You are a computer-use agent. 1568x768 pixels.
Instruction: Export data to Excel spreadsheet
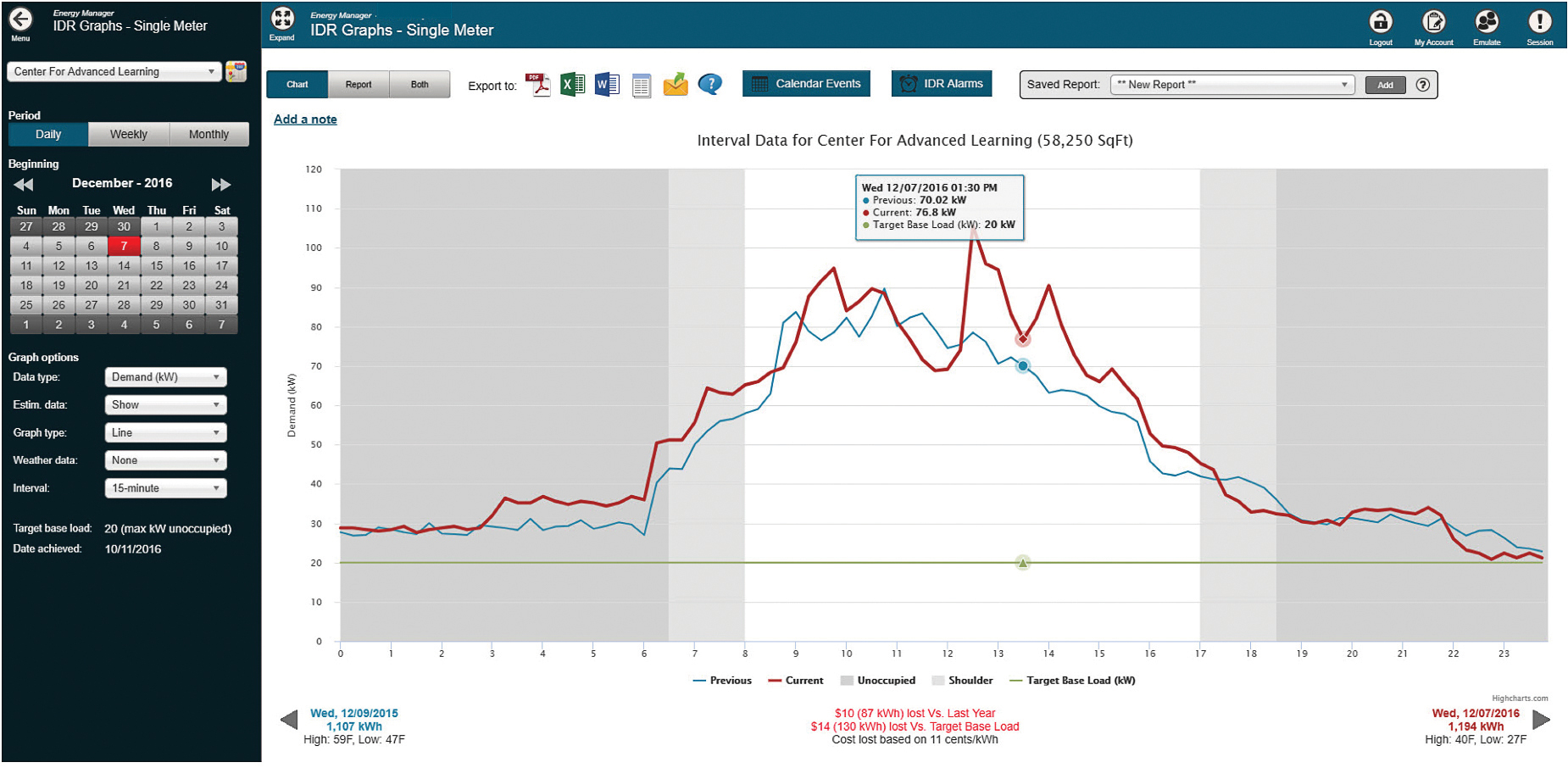pyautogui.click(x=573, y=85)
